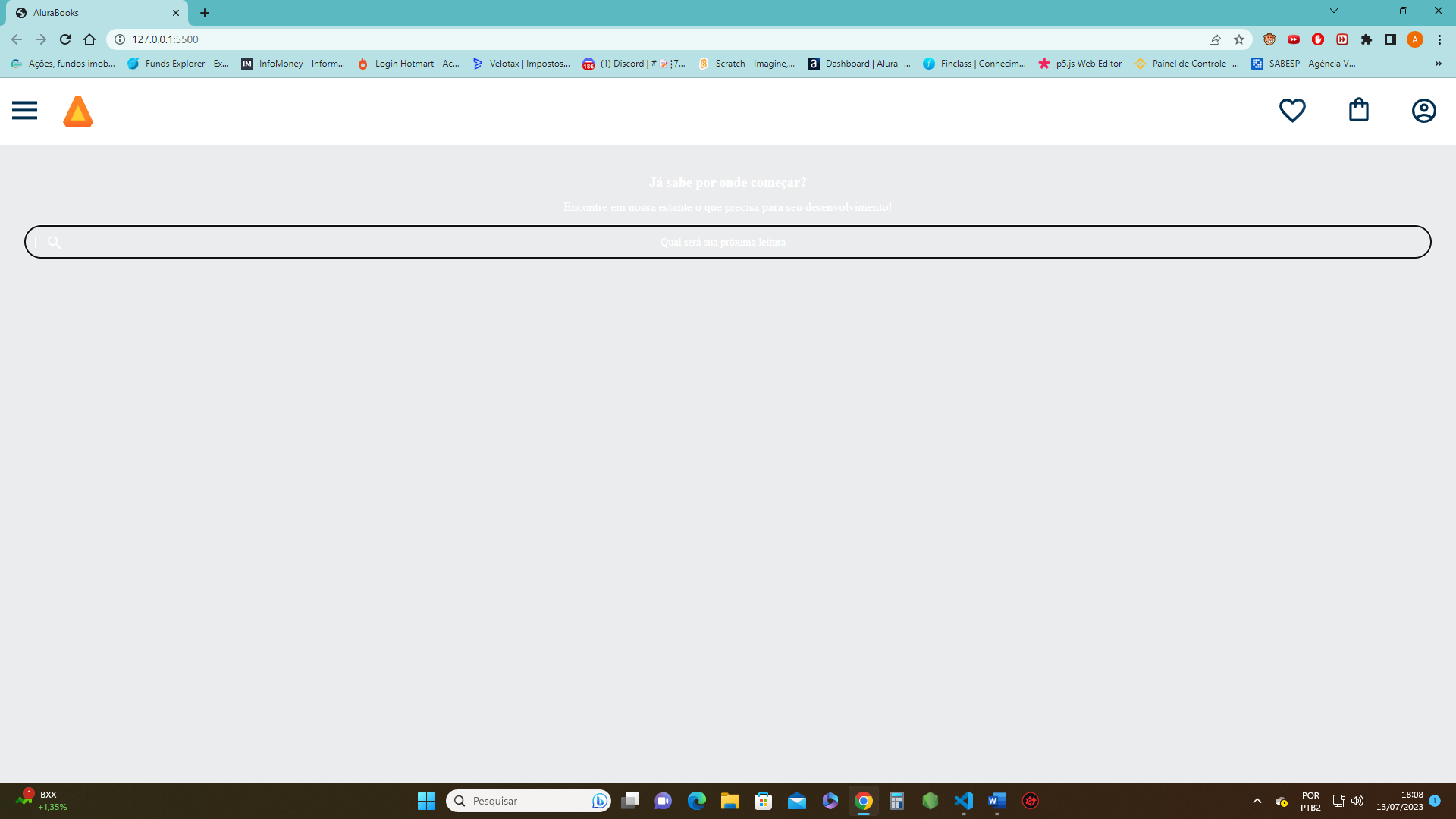Click the p5.js Web Editor bookmark
The image size is (1456, 819).
1085,63
